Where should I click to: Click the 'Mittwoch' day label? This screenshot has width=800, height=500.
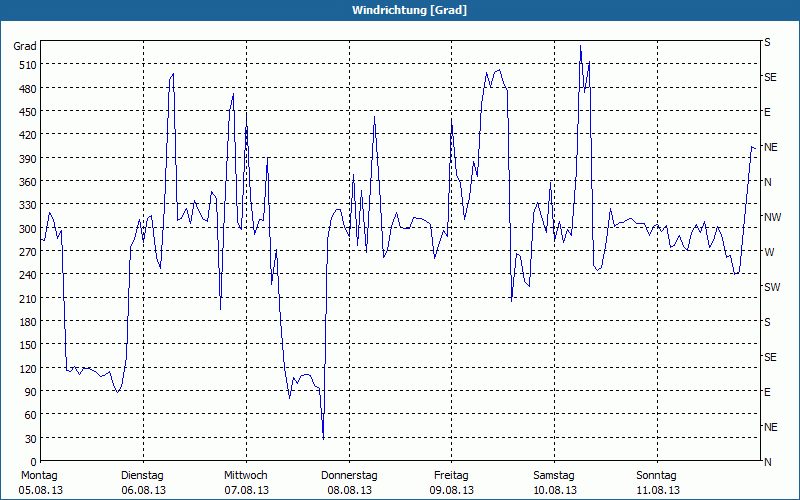tap(245, 476)
